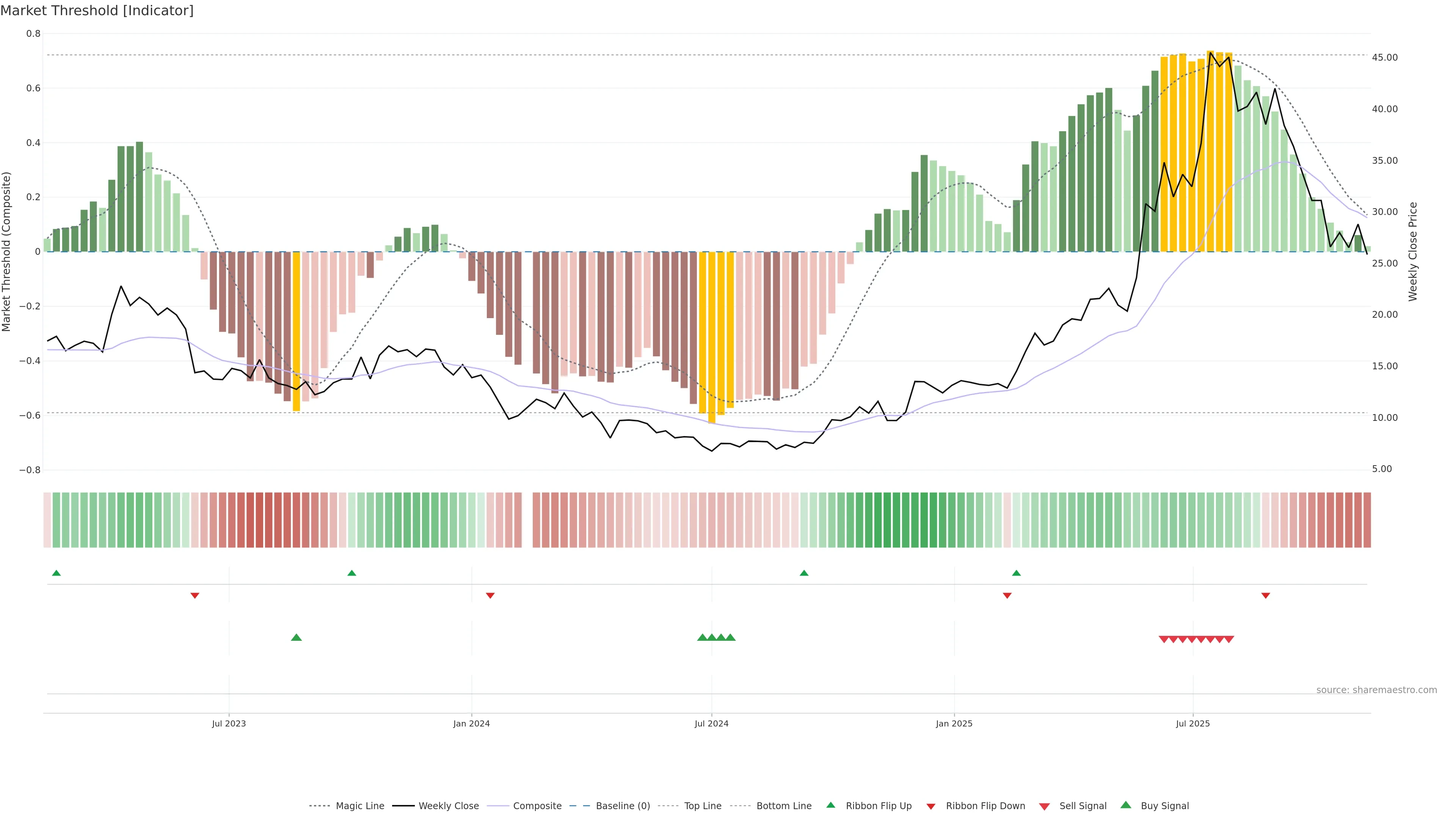Hide the Bottom Line series via legend
1456x819 pixels.
[783, 806]
